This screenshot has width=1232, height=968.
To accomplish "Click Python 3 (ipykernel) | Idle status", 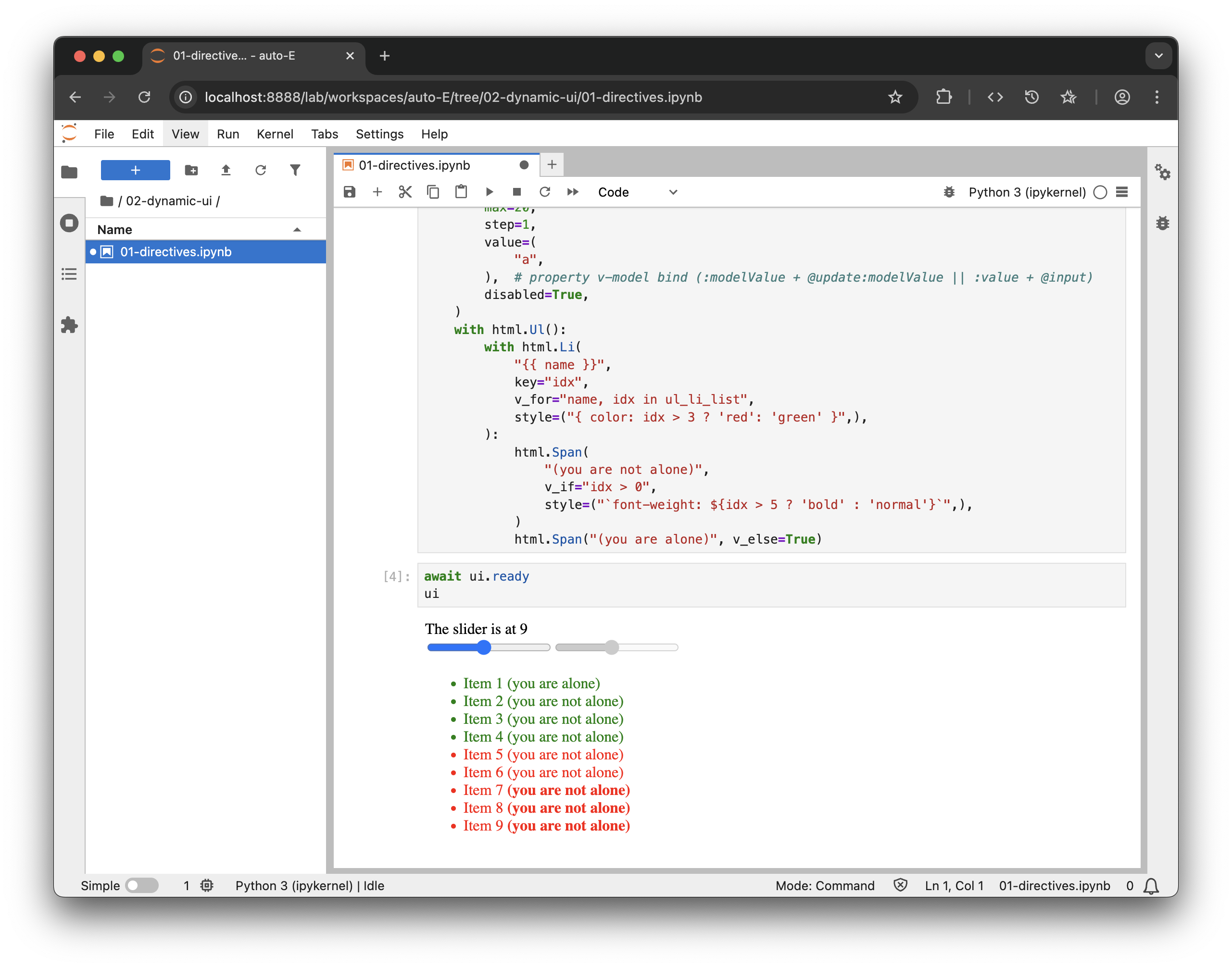I will 310,885.
